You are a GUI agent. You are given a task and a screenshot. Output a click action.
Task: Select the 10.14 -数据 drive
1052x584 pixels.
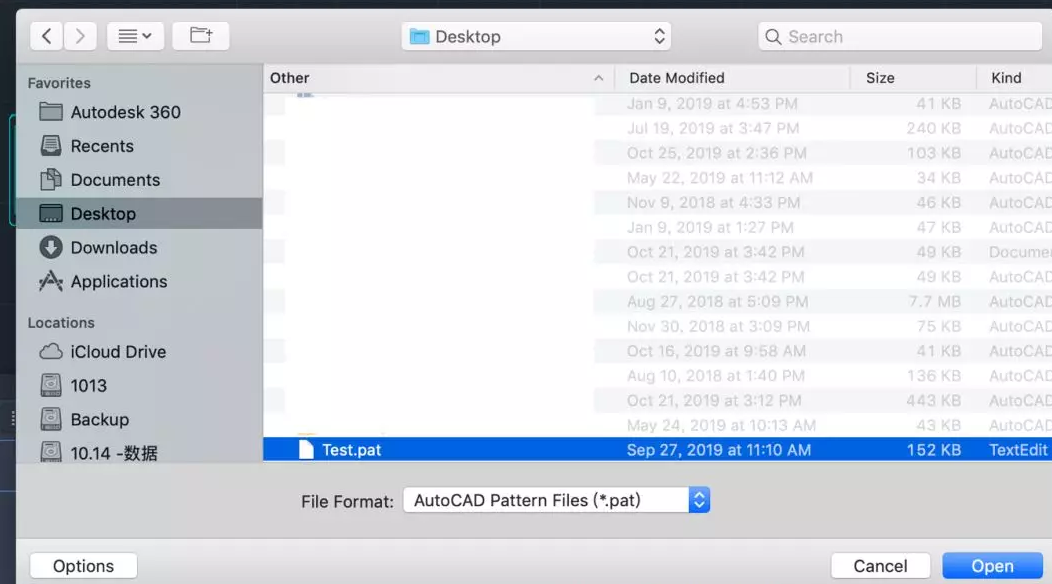(x=139, y=453)
